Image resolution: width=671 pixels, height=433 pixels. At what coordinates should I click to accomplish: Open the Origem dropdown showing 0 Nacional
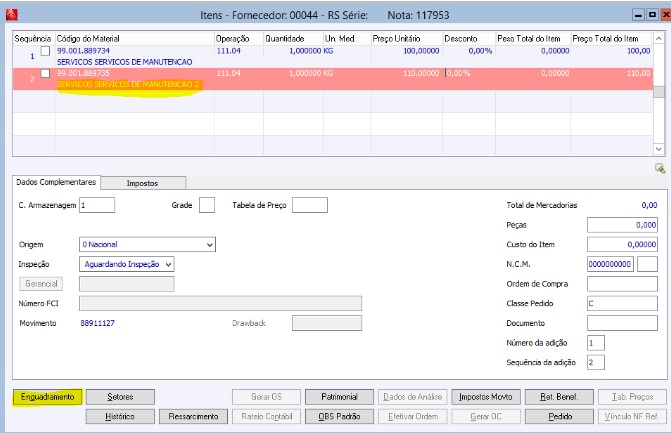click(147, 245)
